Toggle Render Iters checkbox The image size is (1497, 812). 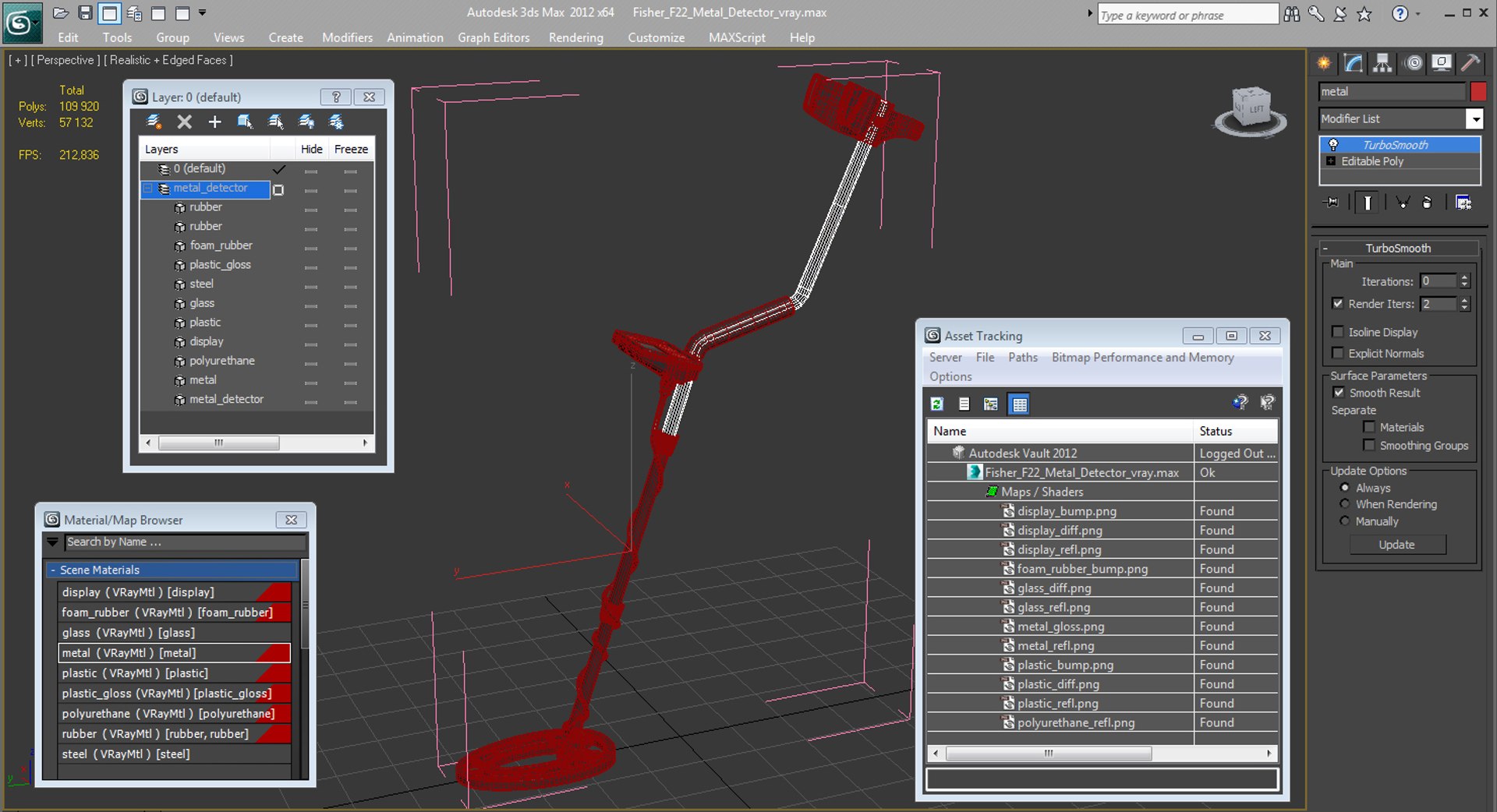tap(1338, 304)
